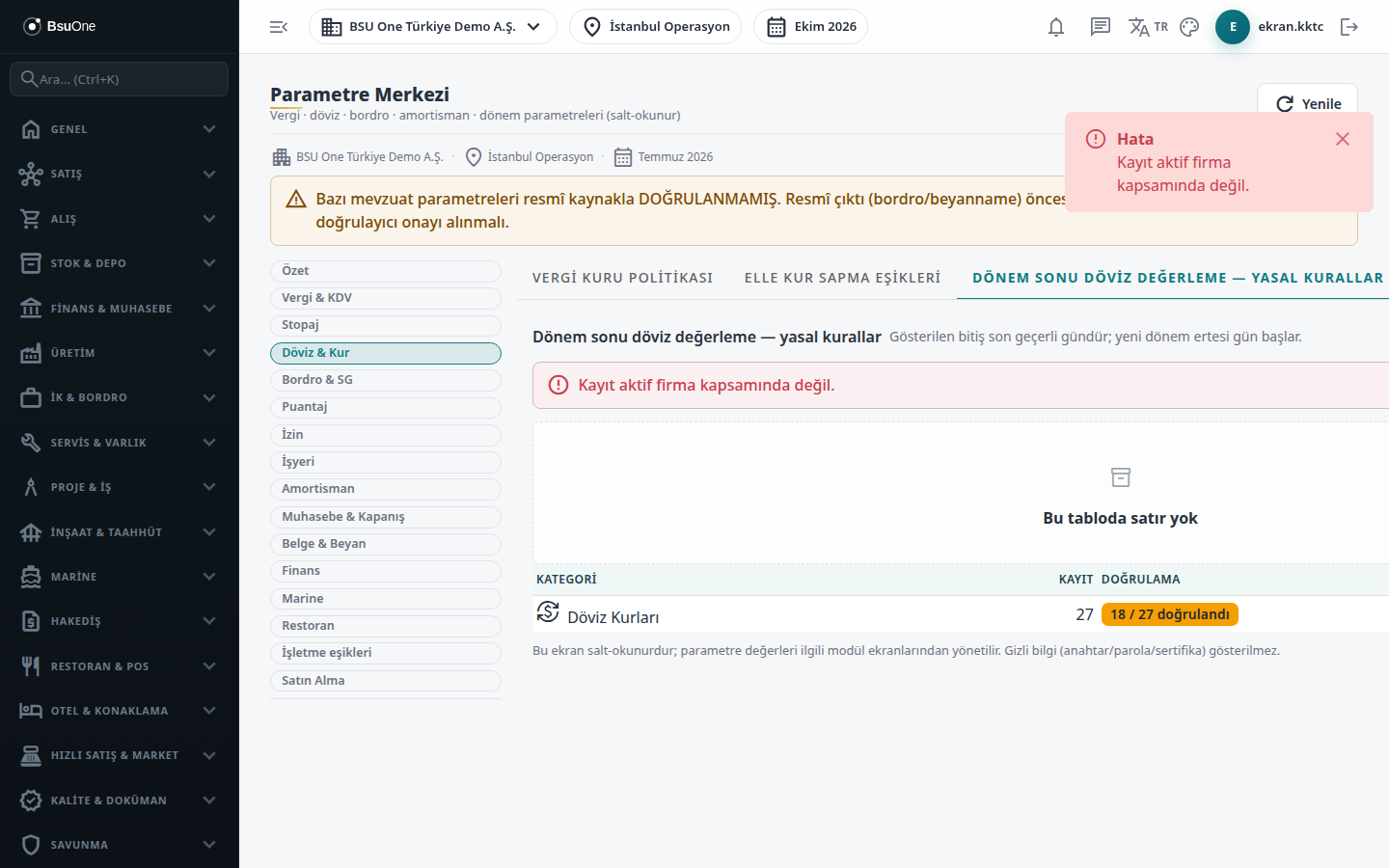The image size is (1389, 868).
Task: Expand the Otel & Konaklama chevron
Action: coord(209,711)
